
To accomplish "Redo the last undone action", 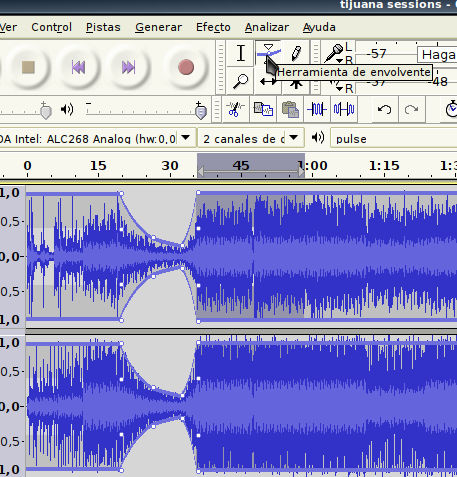I will point(412,109).
